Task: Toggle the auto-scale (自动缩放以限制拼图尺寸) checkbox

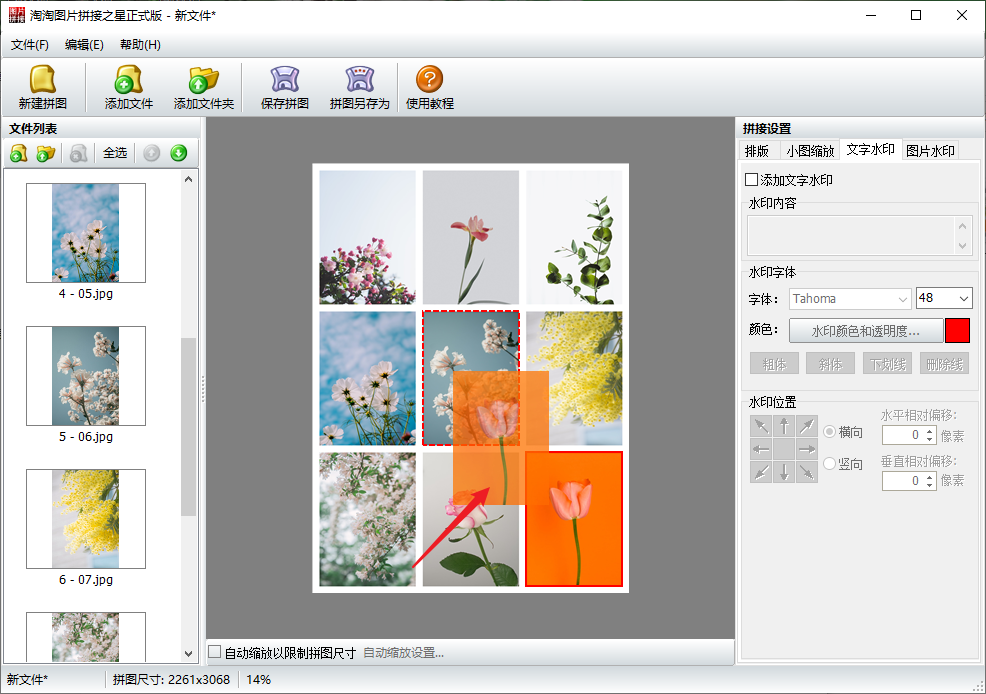Action: point(214,652)
